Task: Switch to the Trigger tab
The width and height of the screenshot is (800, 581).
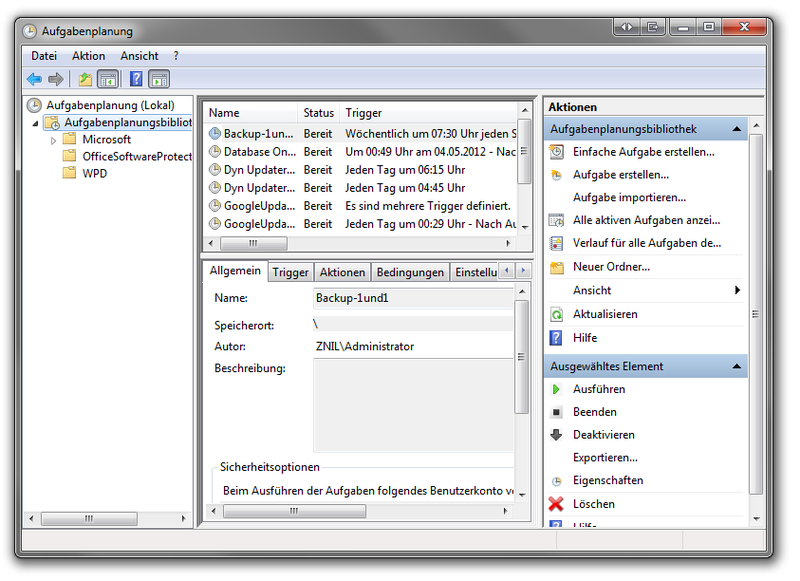Action: [x=289, y=271]
